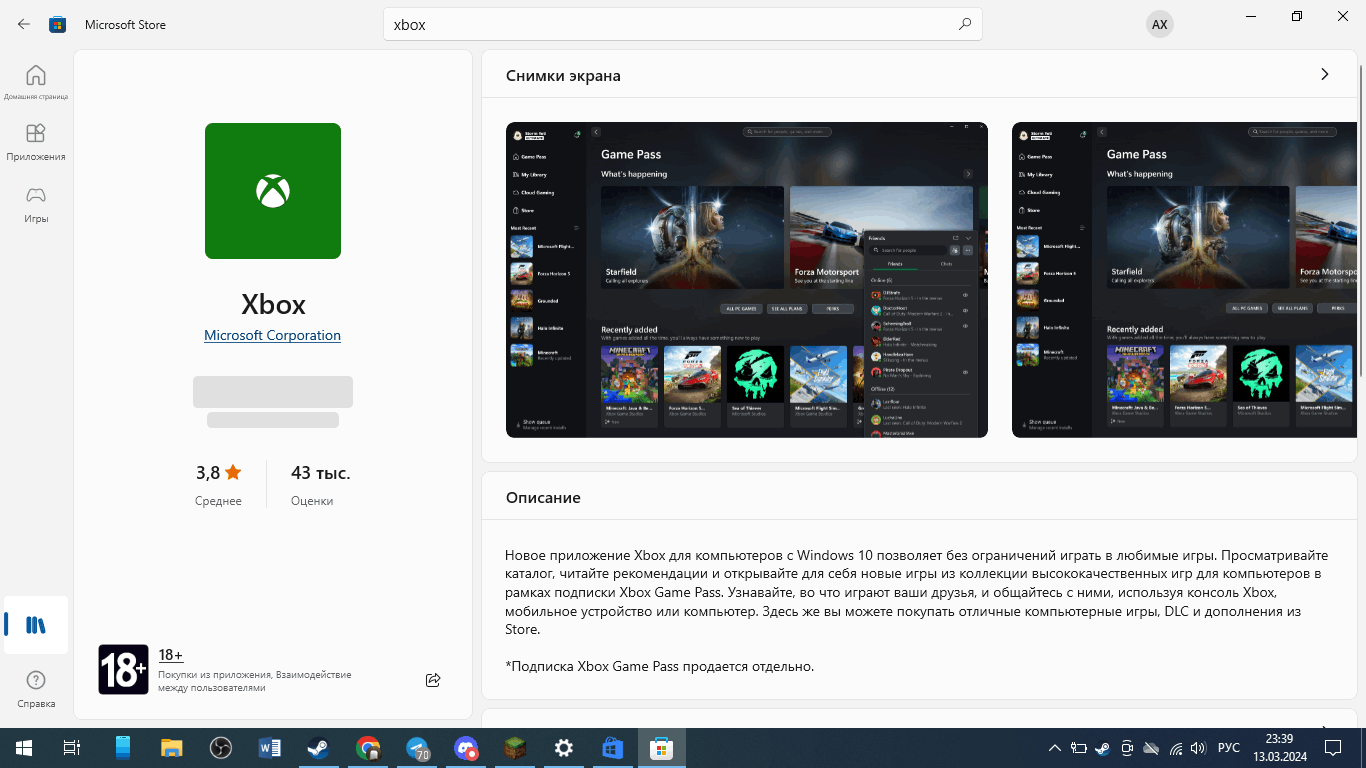
Task: Open the first Game Pass screenshot
Action: click(747, 280)
